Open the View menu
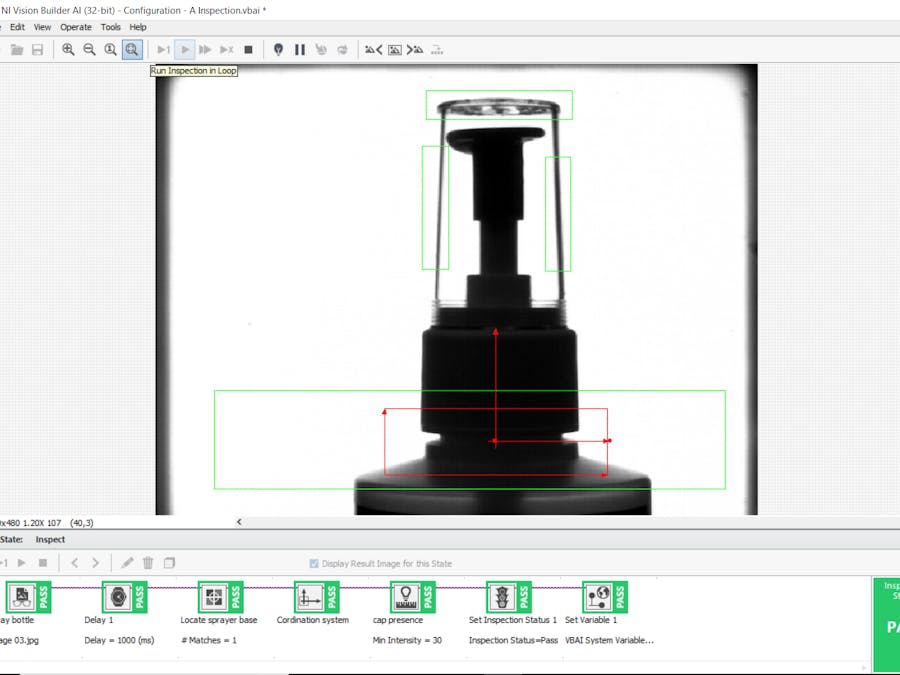 pyautogui.click(x=42, y=27)
